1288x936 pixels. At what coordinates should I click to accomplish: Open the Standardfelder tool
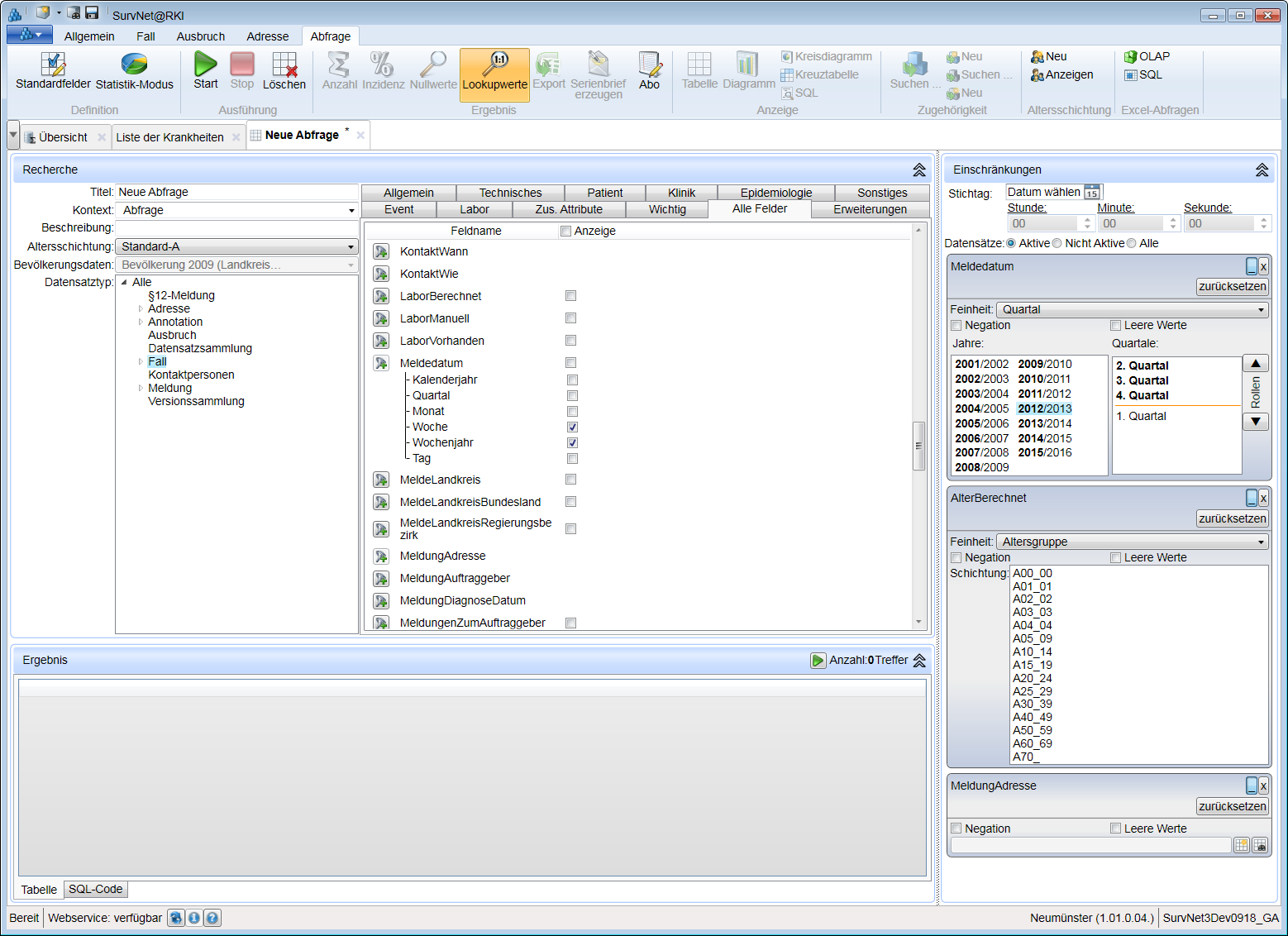click(x=53, y=64)
